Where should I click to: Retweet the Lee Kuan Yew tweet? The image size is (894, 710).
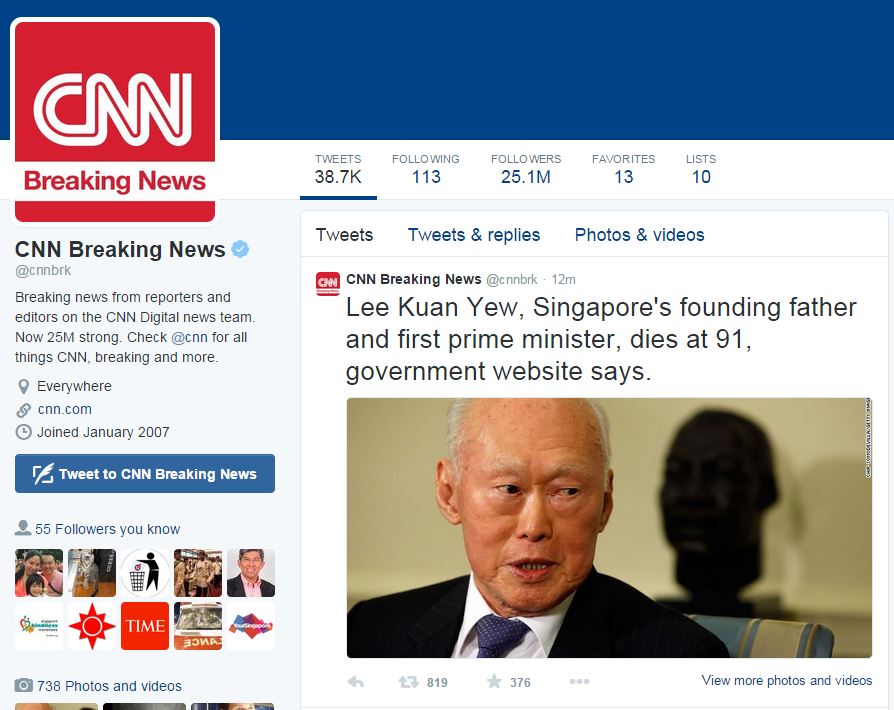[408, 681]
